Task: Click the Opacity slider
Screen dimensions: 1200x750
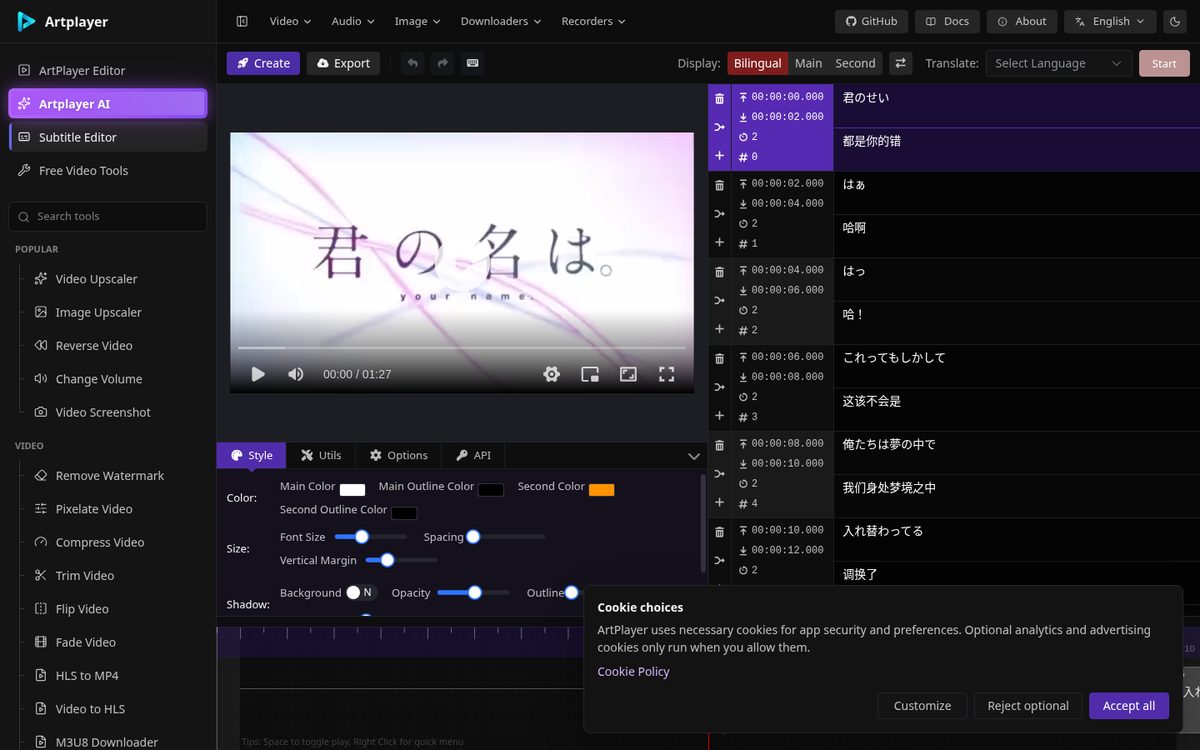Action: (x=473, y=592)
